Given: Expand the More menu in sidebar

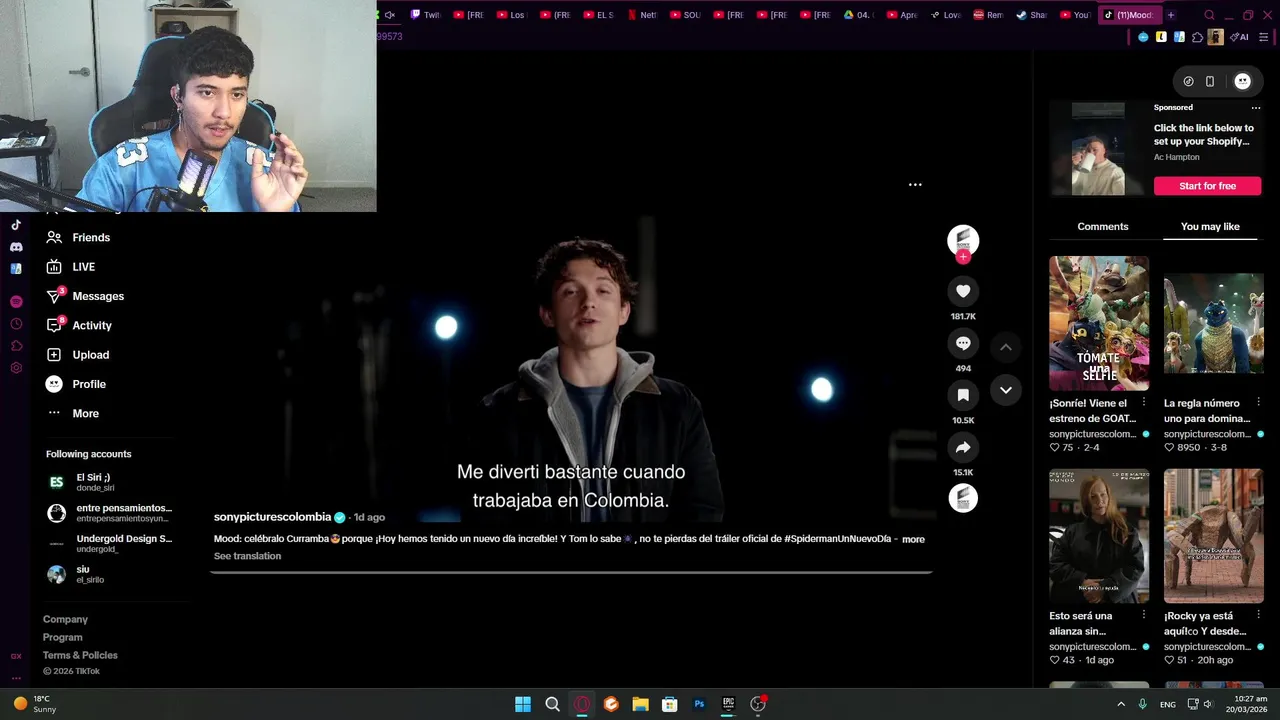Looking at the screenshot, I should pos(73,413).
